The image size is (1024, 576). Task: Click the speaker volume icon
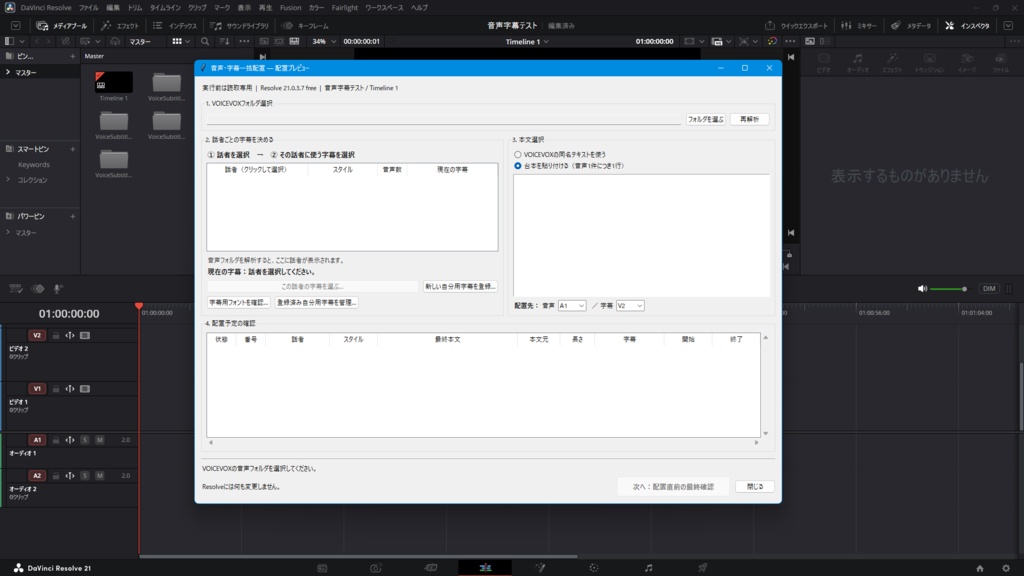click(922, 289)
